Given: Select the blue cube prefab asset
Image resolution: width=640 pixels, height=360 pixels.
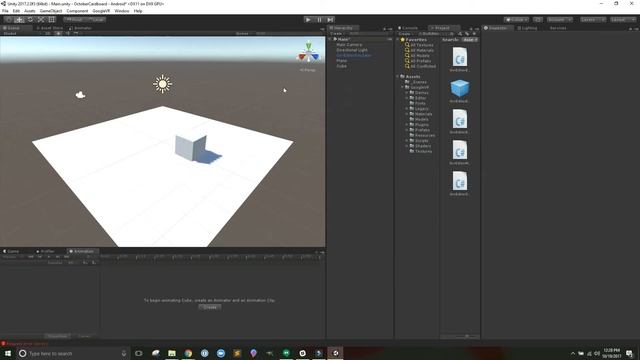Looking at the screenshot, I should point(460,88).
